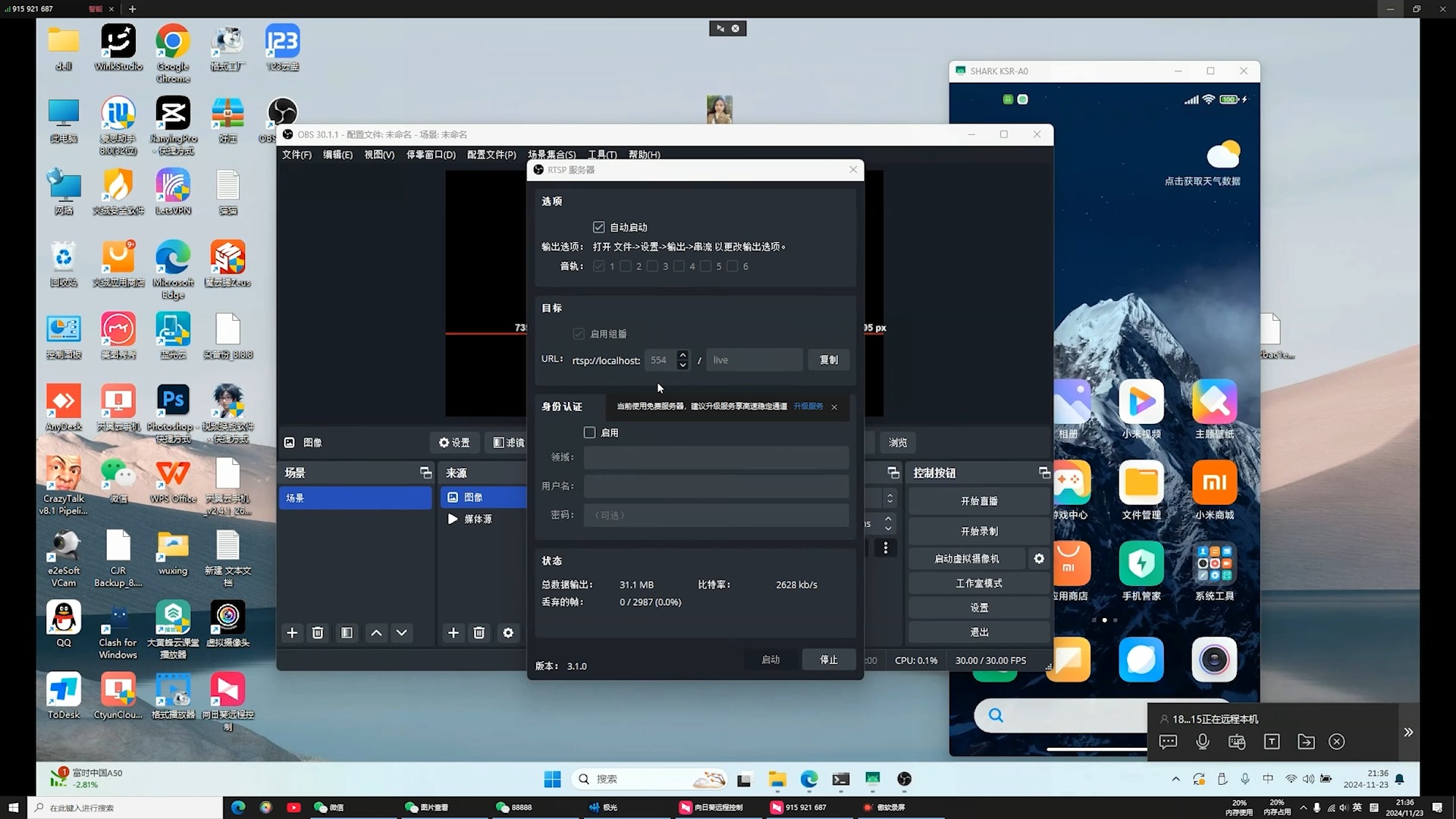Click 开始直播 start streaming button
This screenshot has width=1456, height=819.
tap(979, 501)
